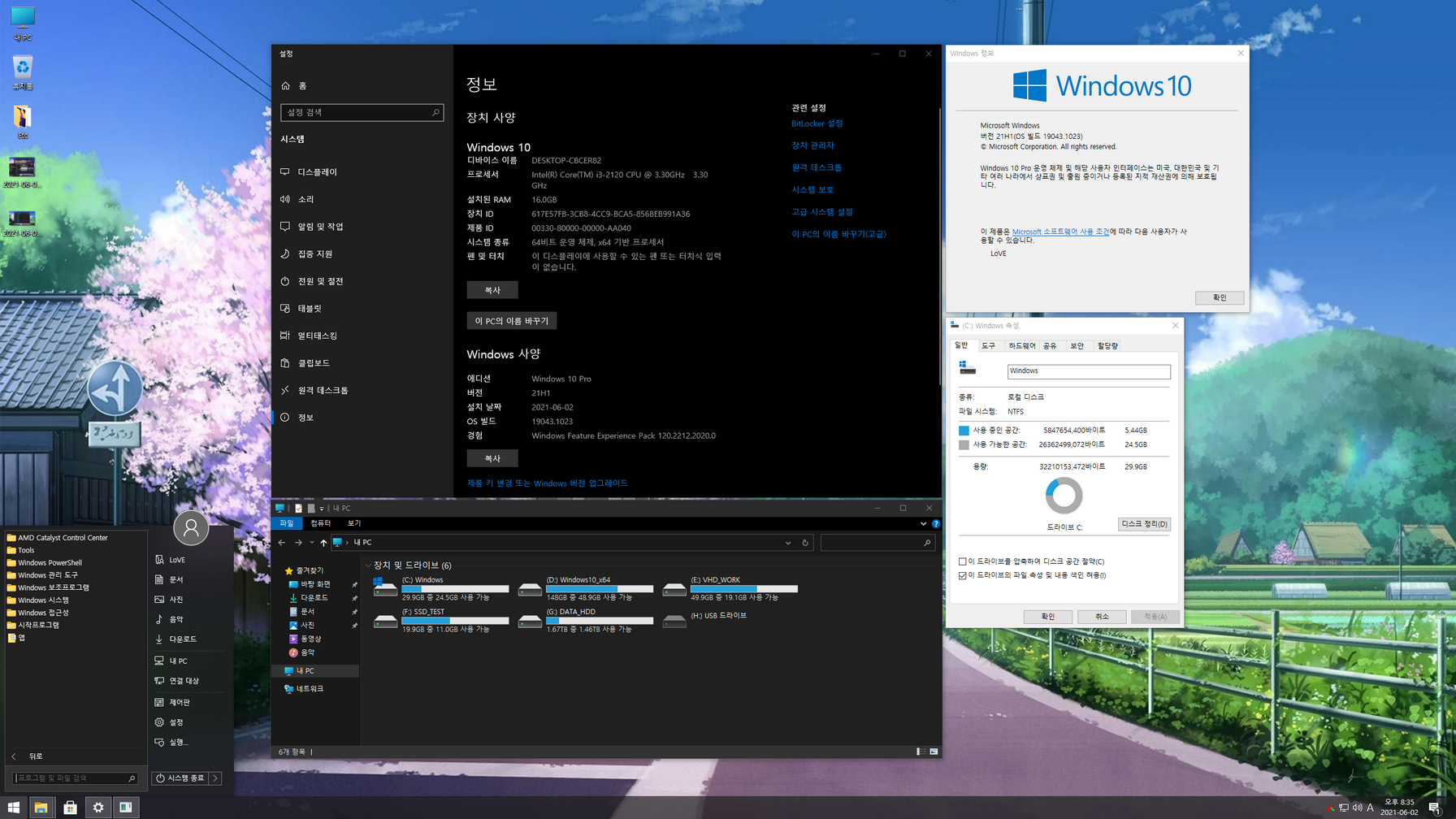The width and height of the screenshot is (1456, 819).
Task: Open recent locations dropdown arrow in Explorer
Action: (x=311, y=543)
